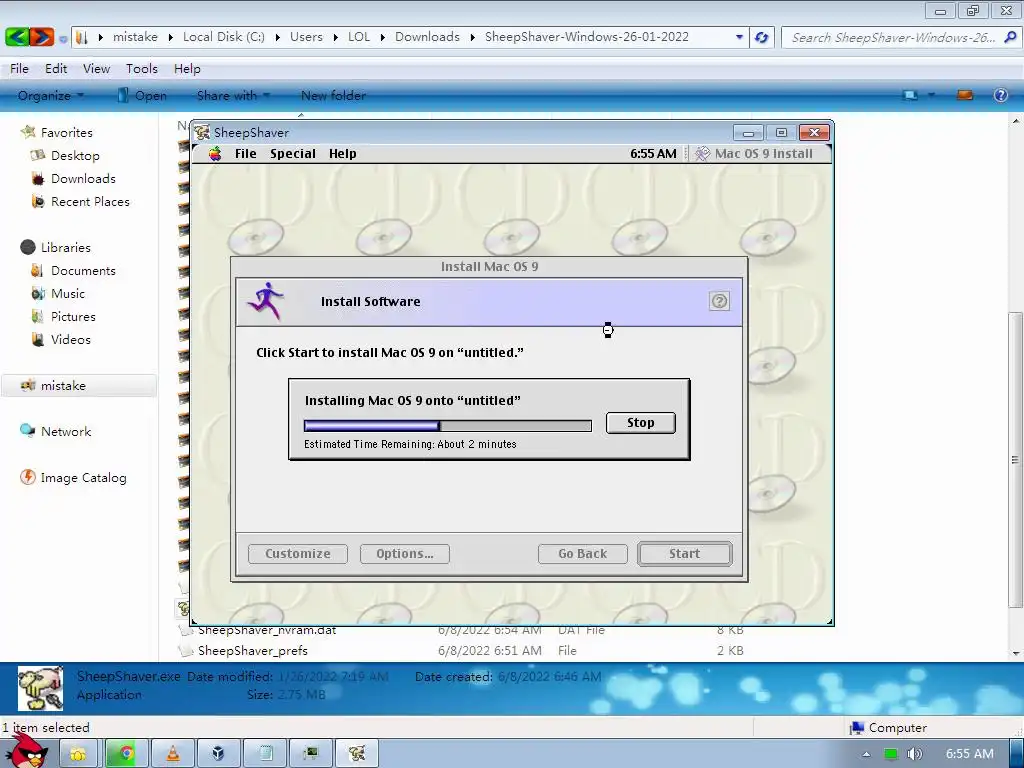Viewport: 1024px width, 768px height.
Task: Expand breadcrumb arrow after Downloads
Action: (472, 37)
